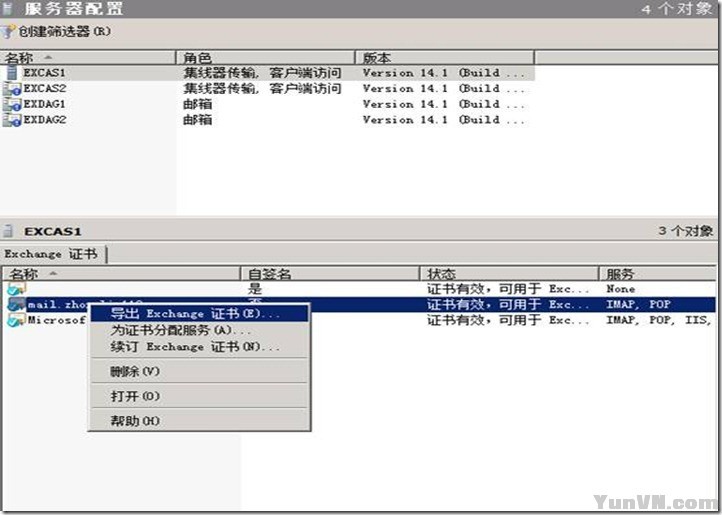The width and height of the screenshot is (722, 515).
Task: Sort certificates by 状态 column header
Action: tap(509, 274)
